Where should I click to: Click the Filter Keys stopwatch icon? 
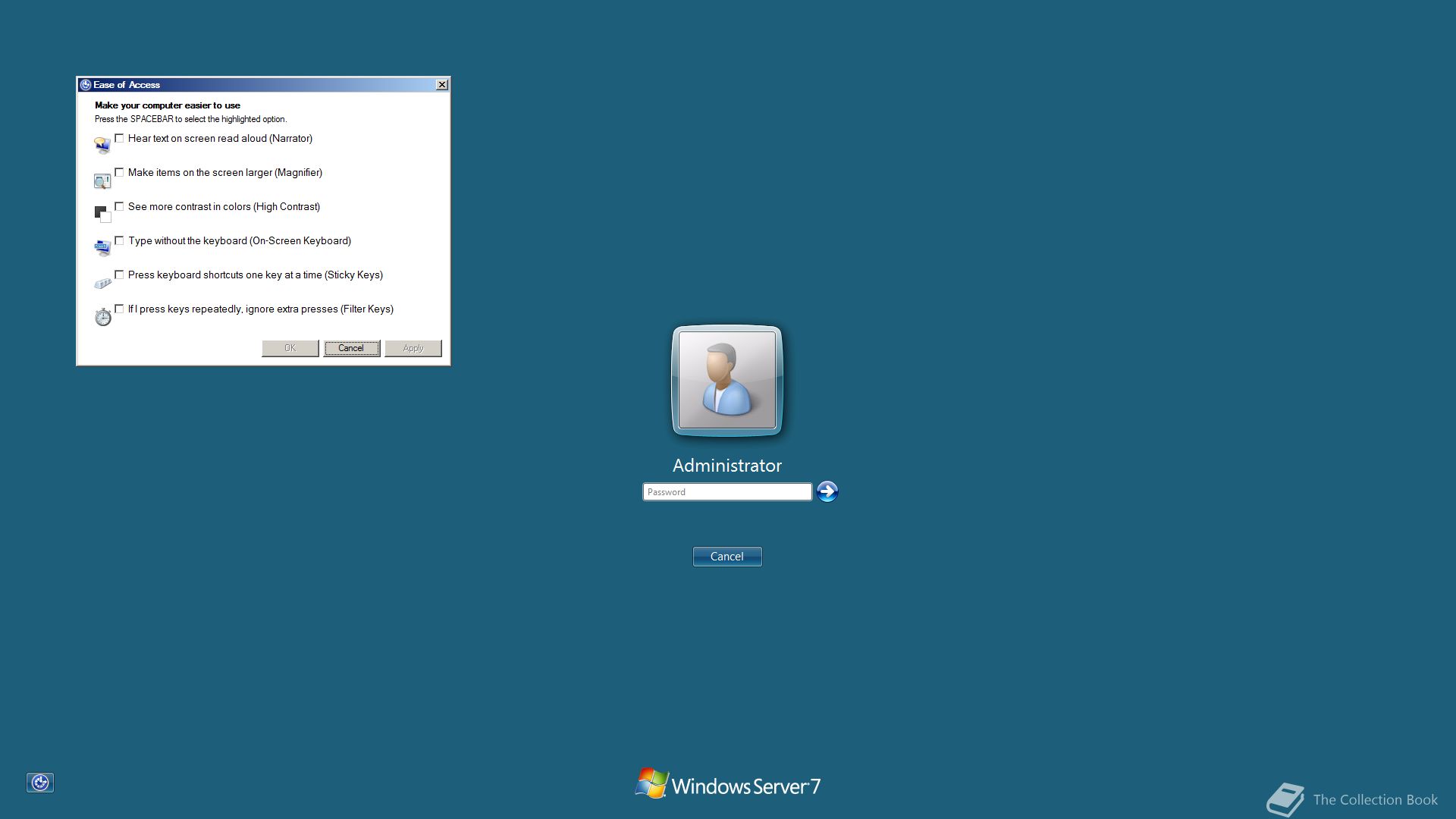tap(103, 317)
